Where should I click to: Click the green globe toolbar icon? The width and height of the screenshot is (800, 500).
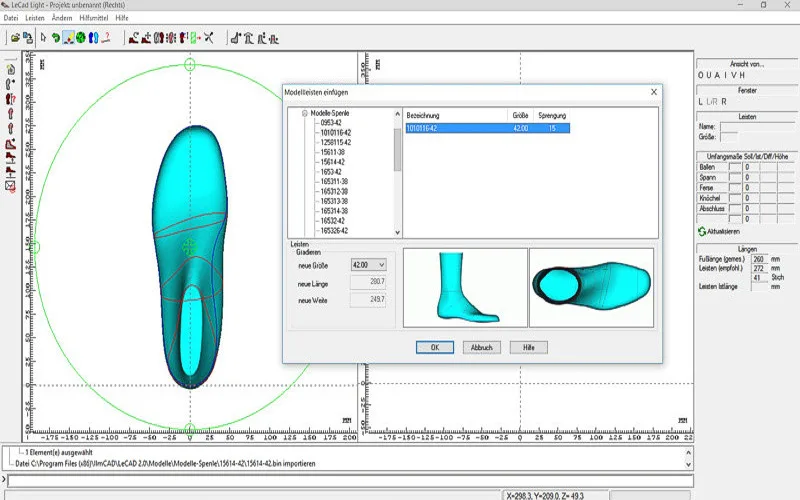[x=81, y=38]
